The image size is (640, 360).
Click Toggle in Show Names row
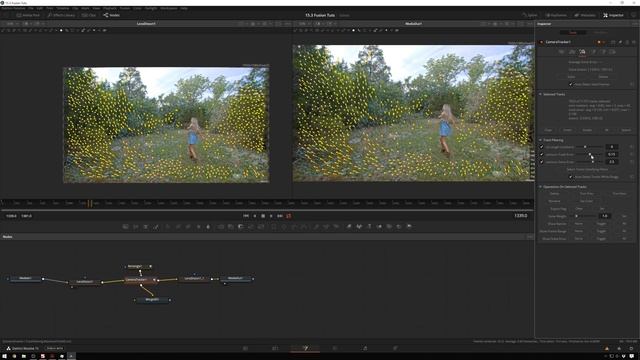[x=602, y=224]
